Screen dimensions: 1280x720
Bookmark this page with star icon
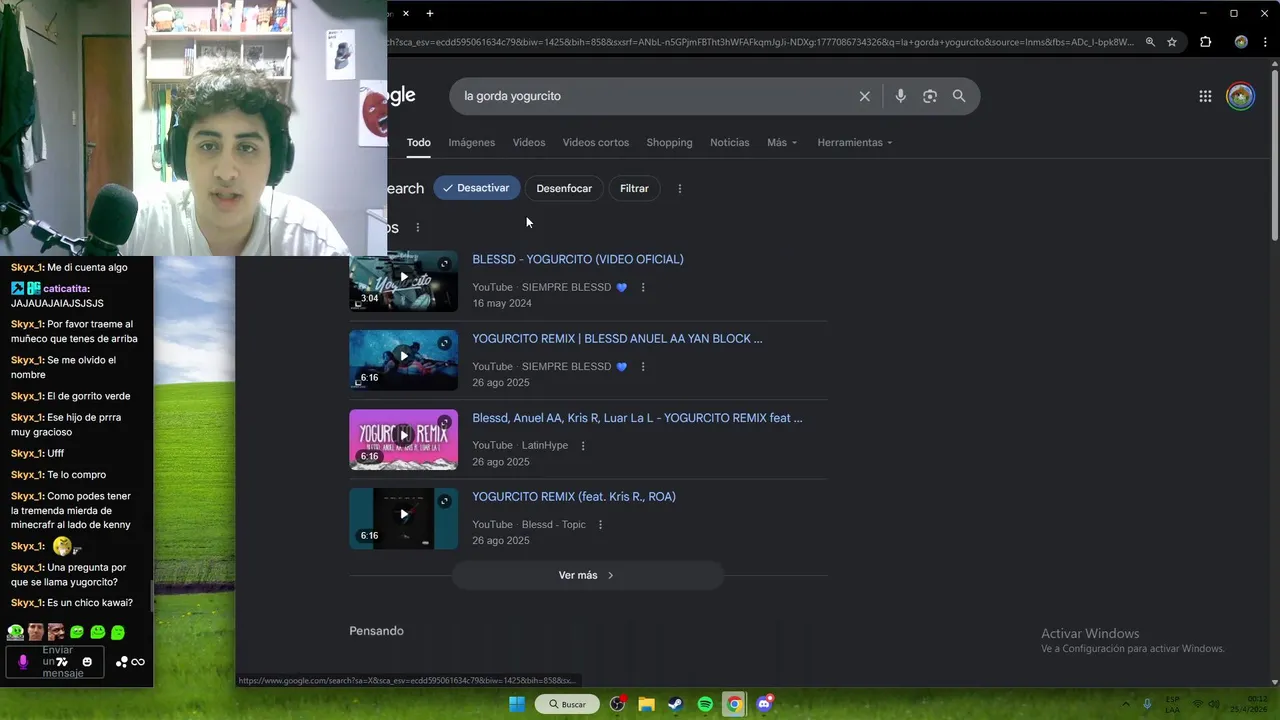[x=1172, y=42]
